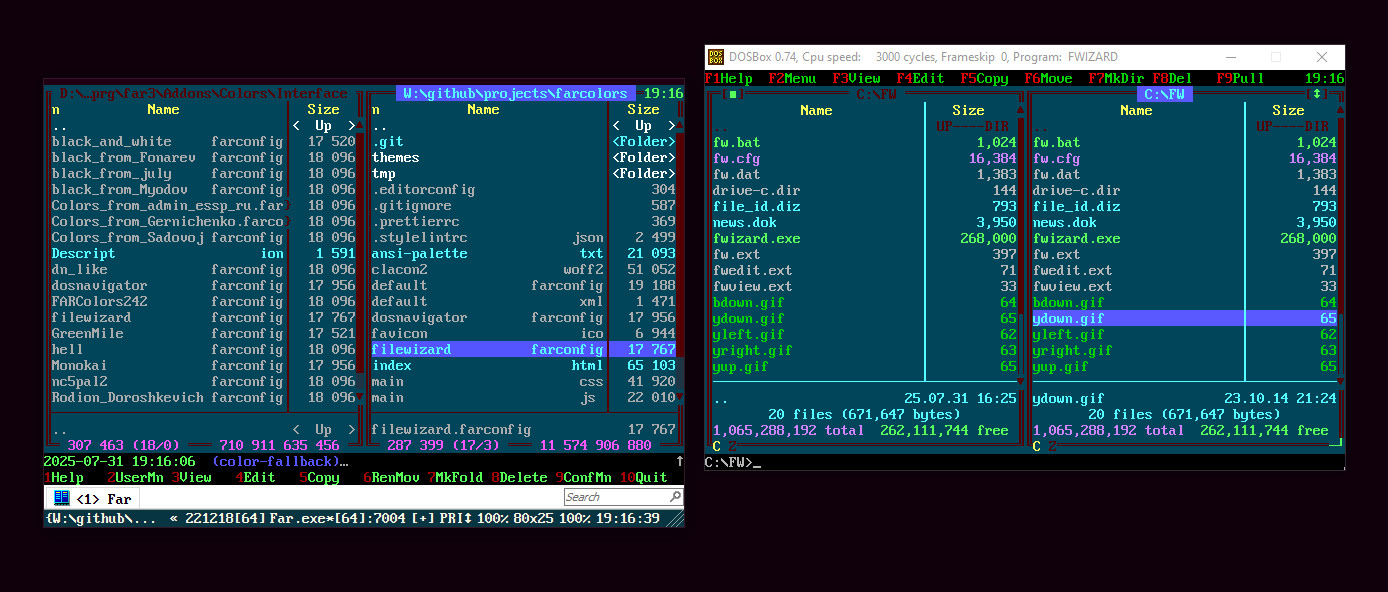The height and width of the screenshot is (592, 1388).
Task: Click the green square button on FWizard left panel
Action: pos(732,94)
